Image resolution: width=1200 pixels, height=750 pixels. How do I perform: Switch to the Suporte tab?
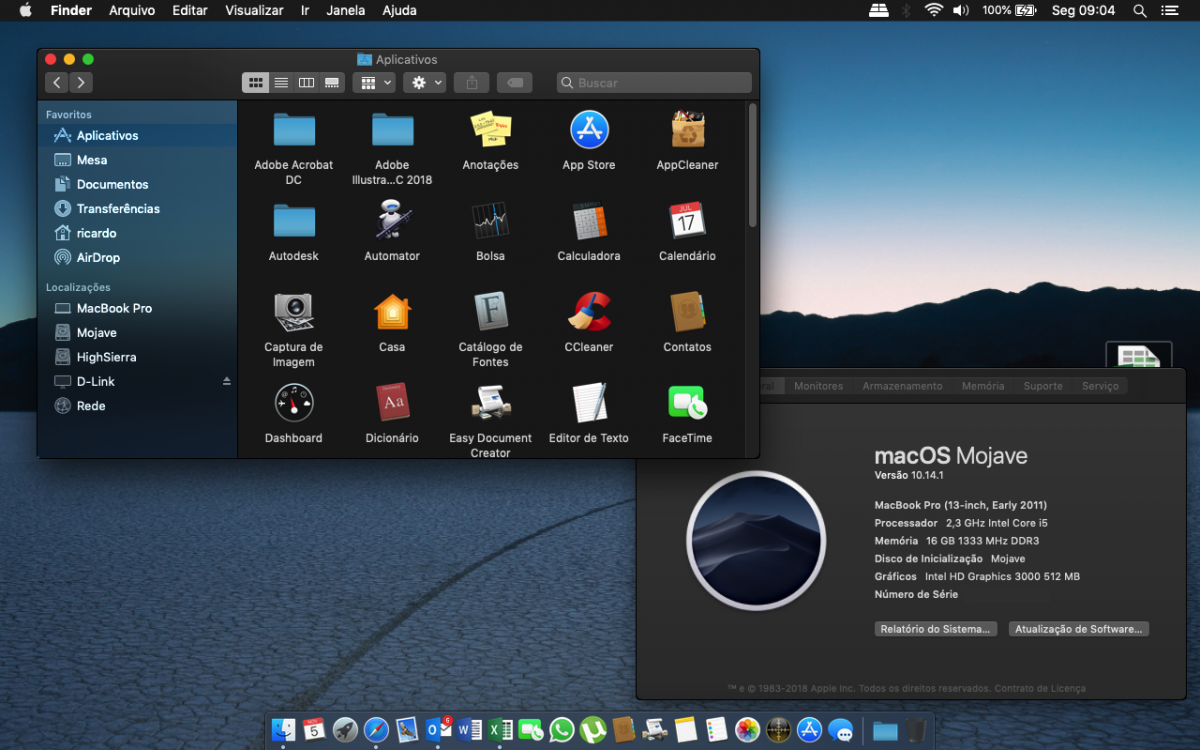(x=1043, y=386)
